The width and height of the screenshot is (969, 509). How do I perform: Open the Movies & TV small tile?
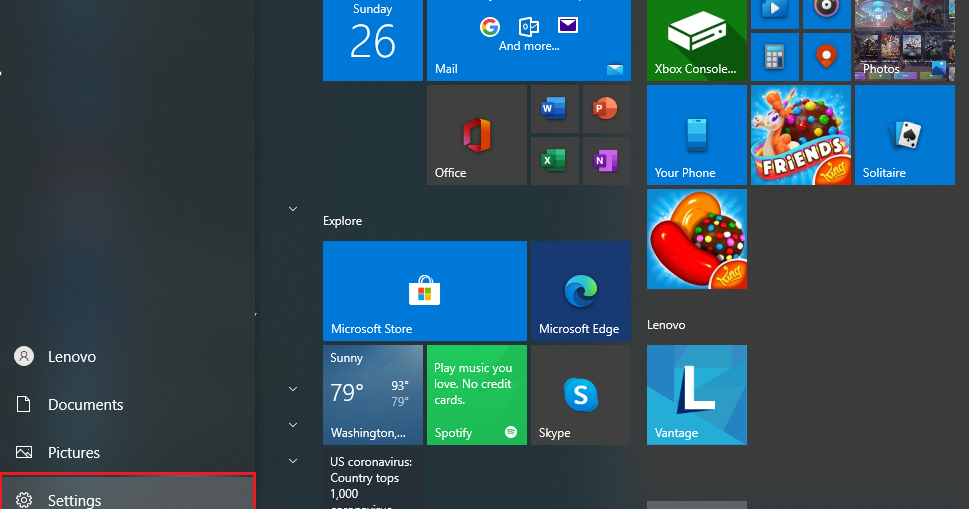pyautogui.click(x=774, y=14)
